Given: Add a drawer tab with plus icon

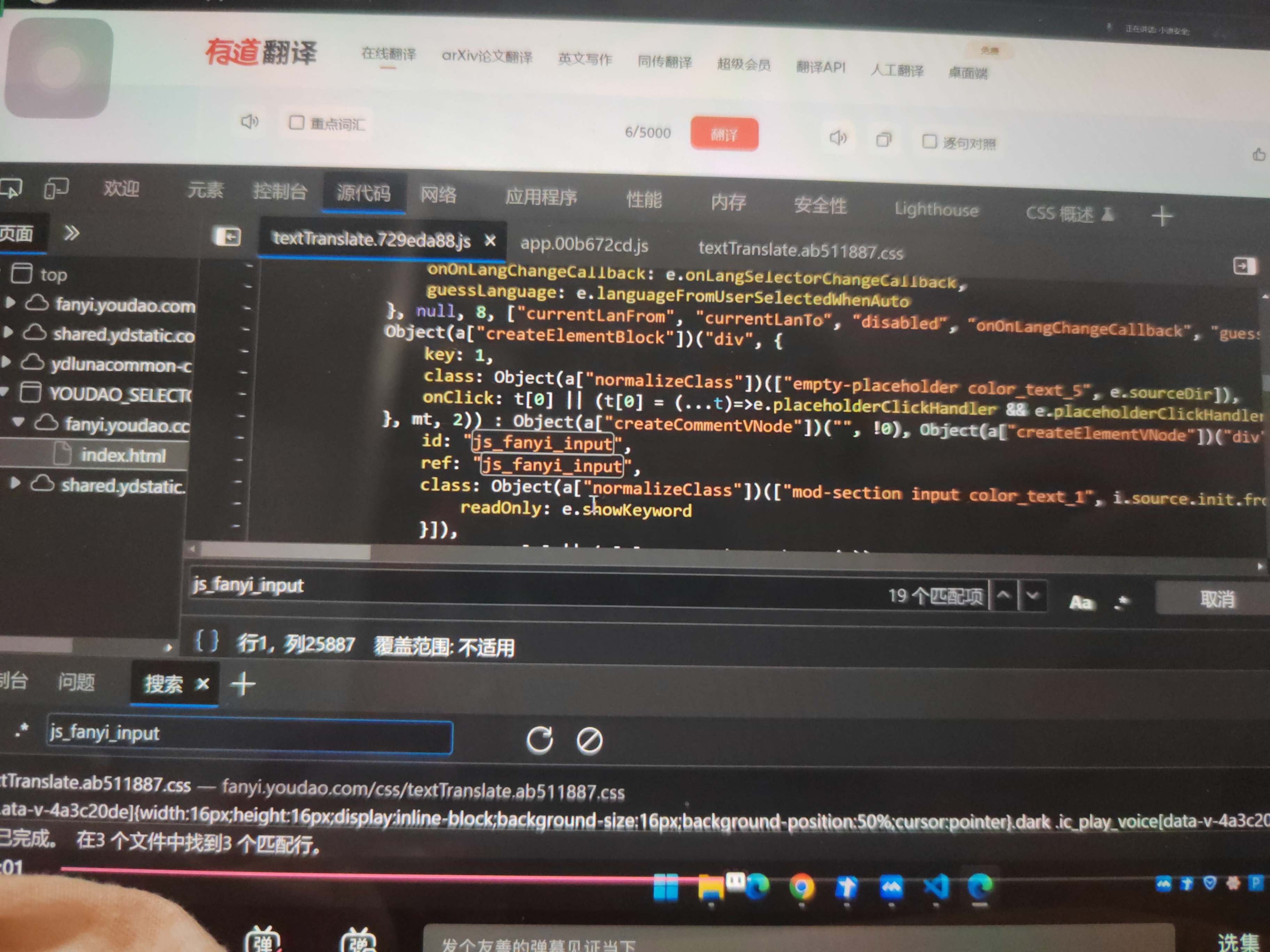Looking at the screenshot, I should (243, 684).
